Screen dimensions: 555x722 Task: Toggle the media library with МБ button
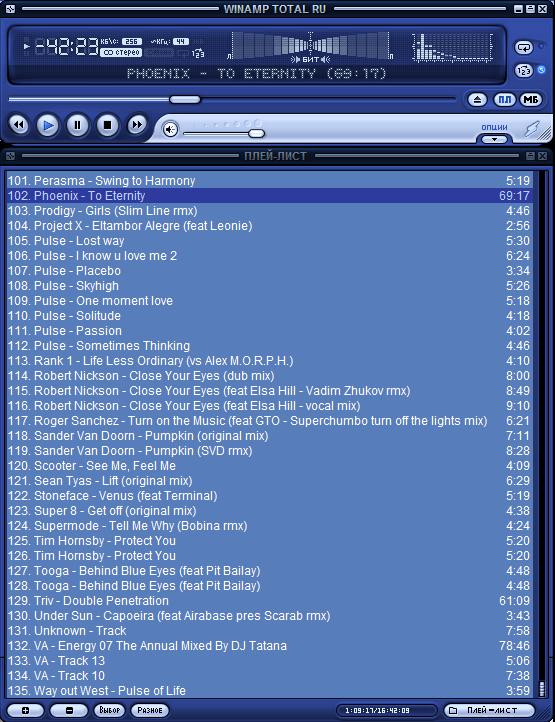coord(531,99)
